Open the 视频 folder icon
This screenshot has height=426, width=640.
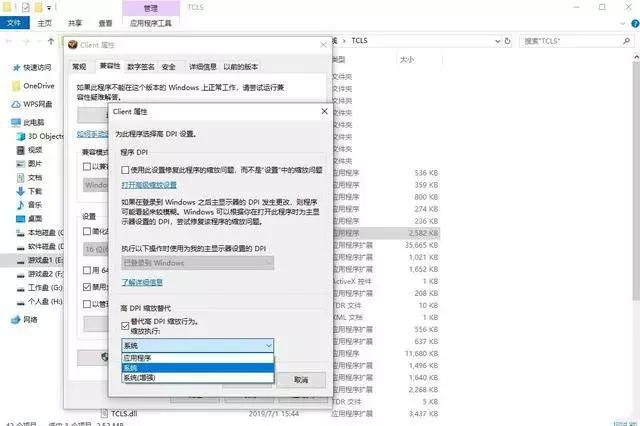tap(21, 150)
